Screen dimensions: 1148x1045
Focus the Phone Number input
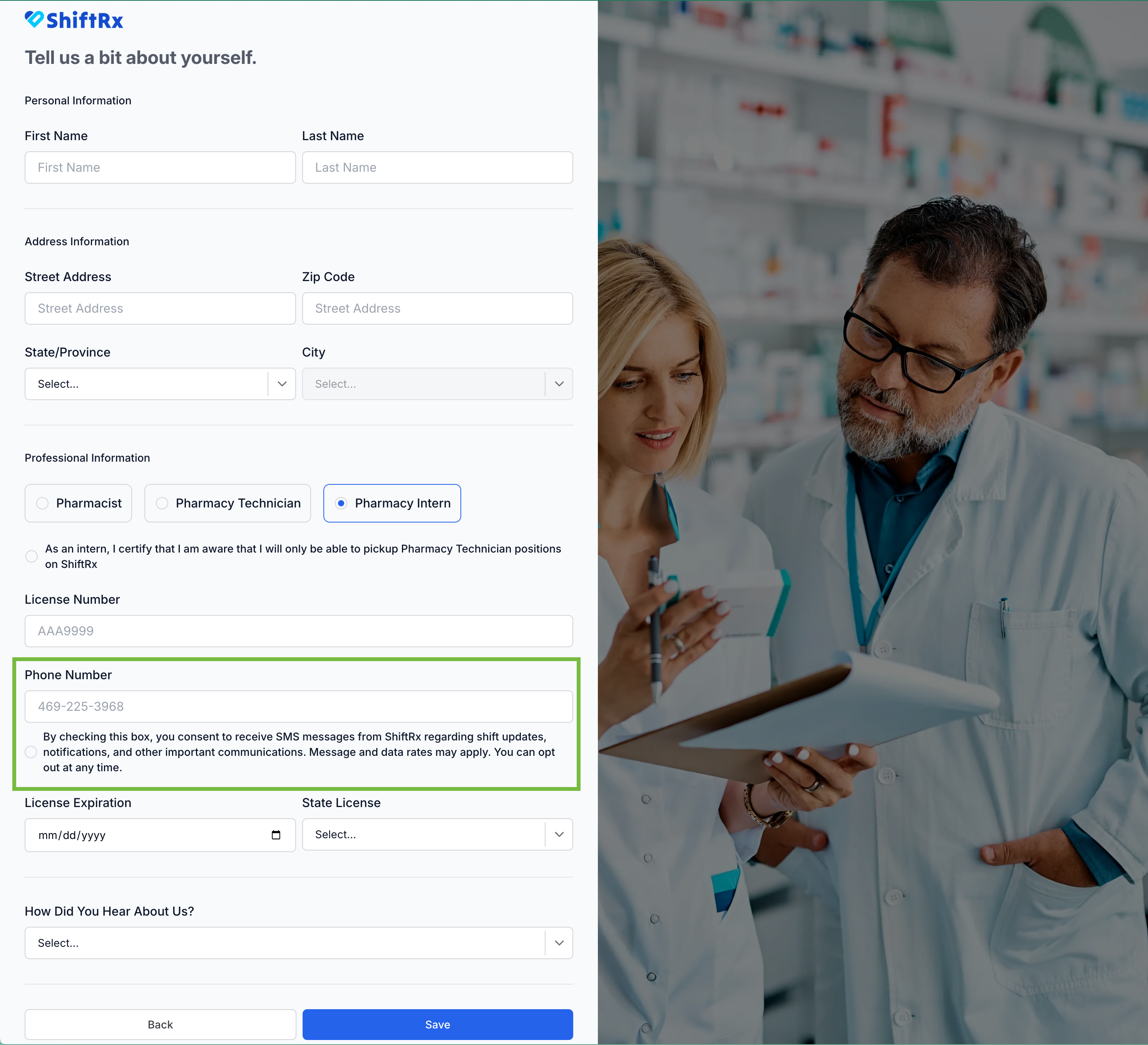pyautogui.click(x=298, y=707)
